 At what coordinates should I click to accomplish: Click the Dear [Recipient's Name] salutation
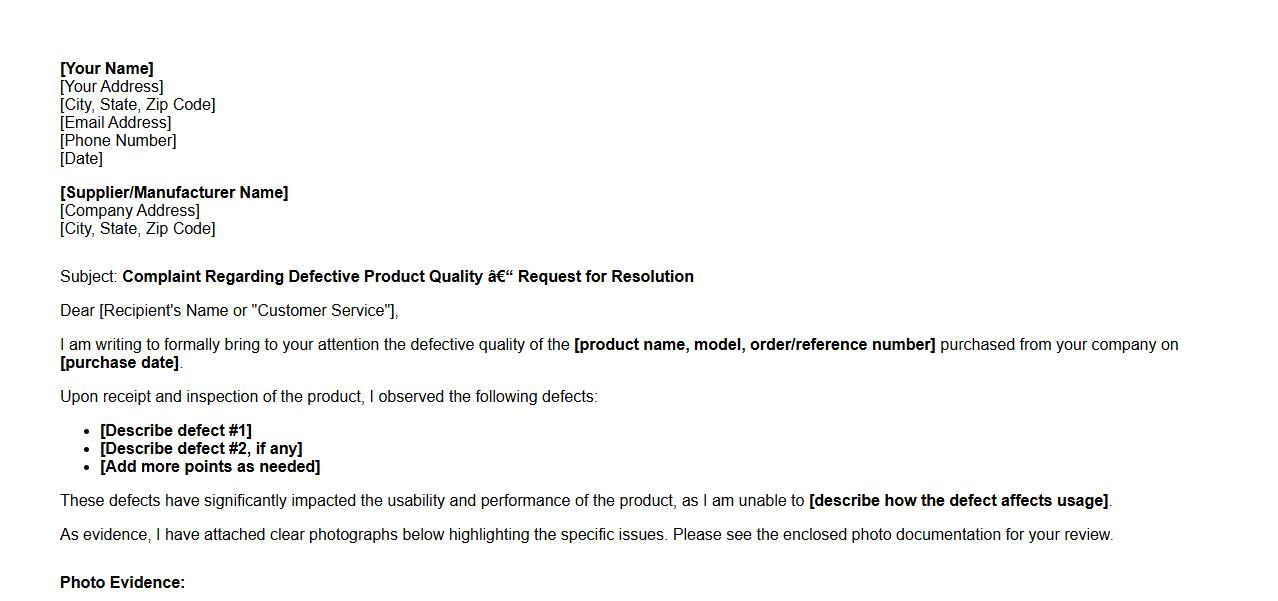click(x=229, y=310)
